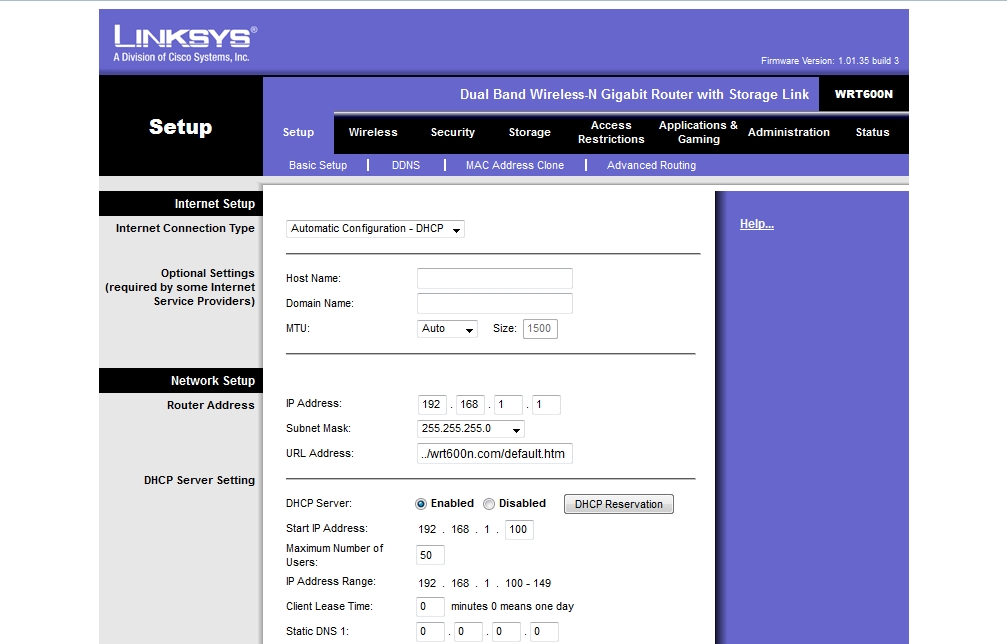Expand the Internet Connection Type dropdown
This screenshot has height=644, width=1007.
375,229
